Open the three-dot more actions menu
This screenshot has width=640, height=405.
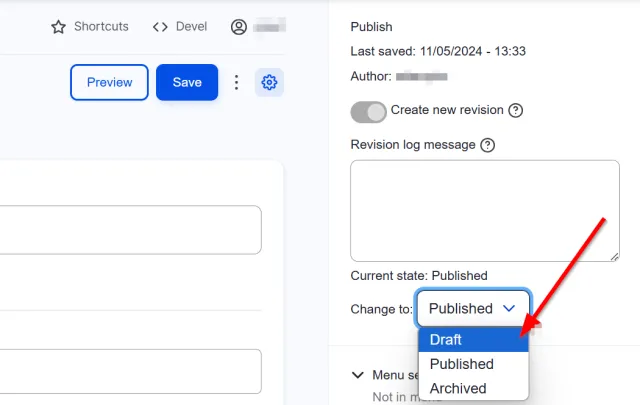(237, 83)
